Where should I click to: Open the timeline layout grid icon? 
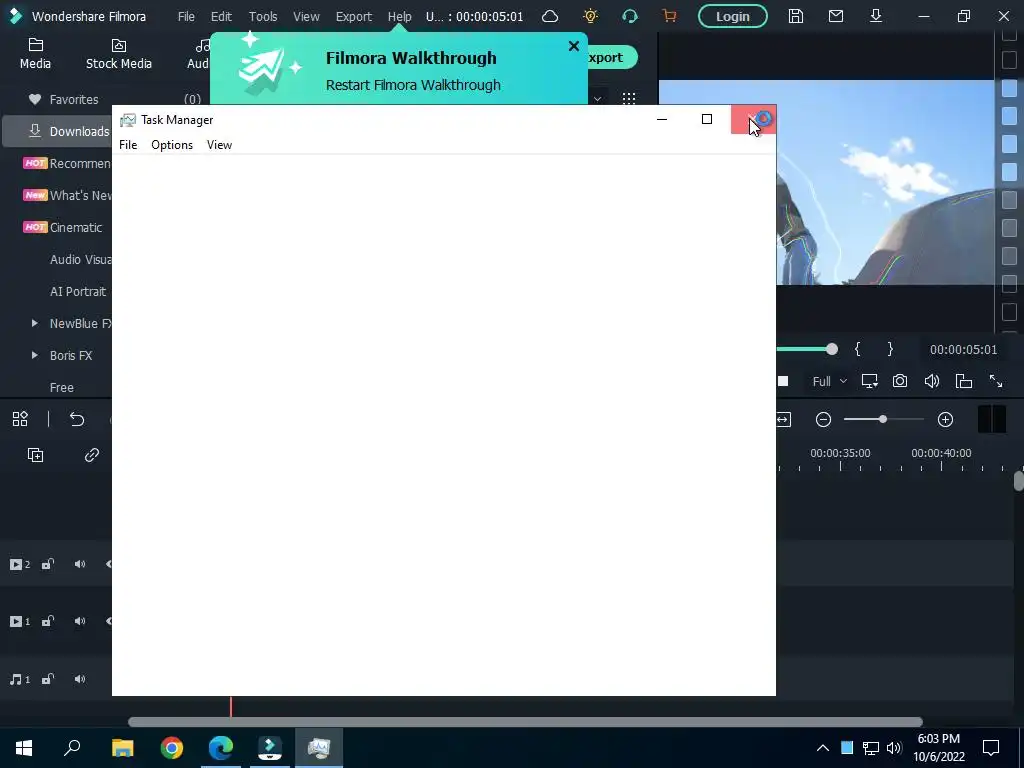[x=20, y=419]
